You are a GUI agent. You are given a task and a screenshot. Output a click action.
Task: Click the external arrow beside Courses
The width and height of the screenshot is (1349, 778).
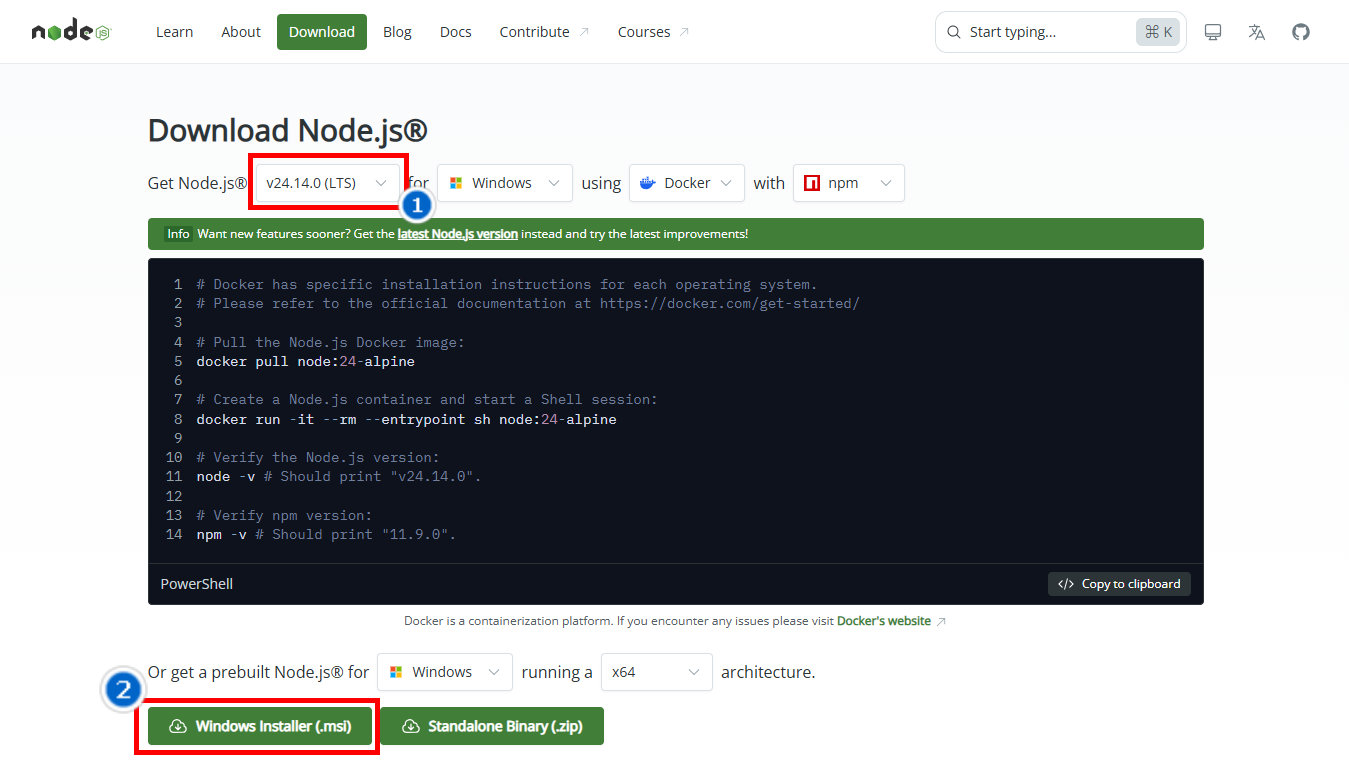coord(684,32)
